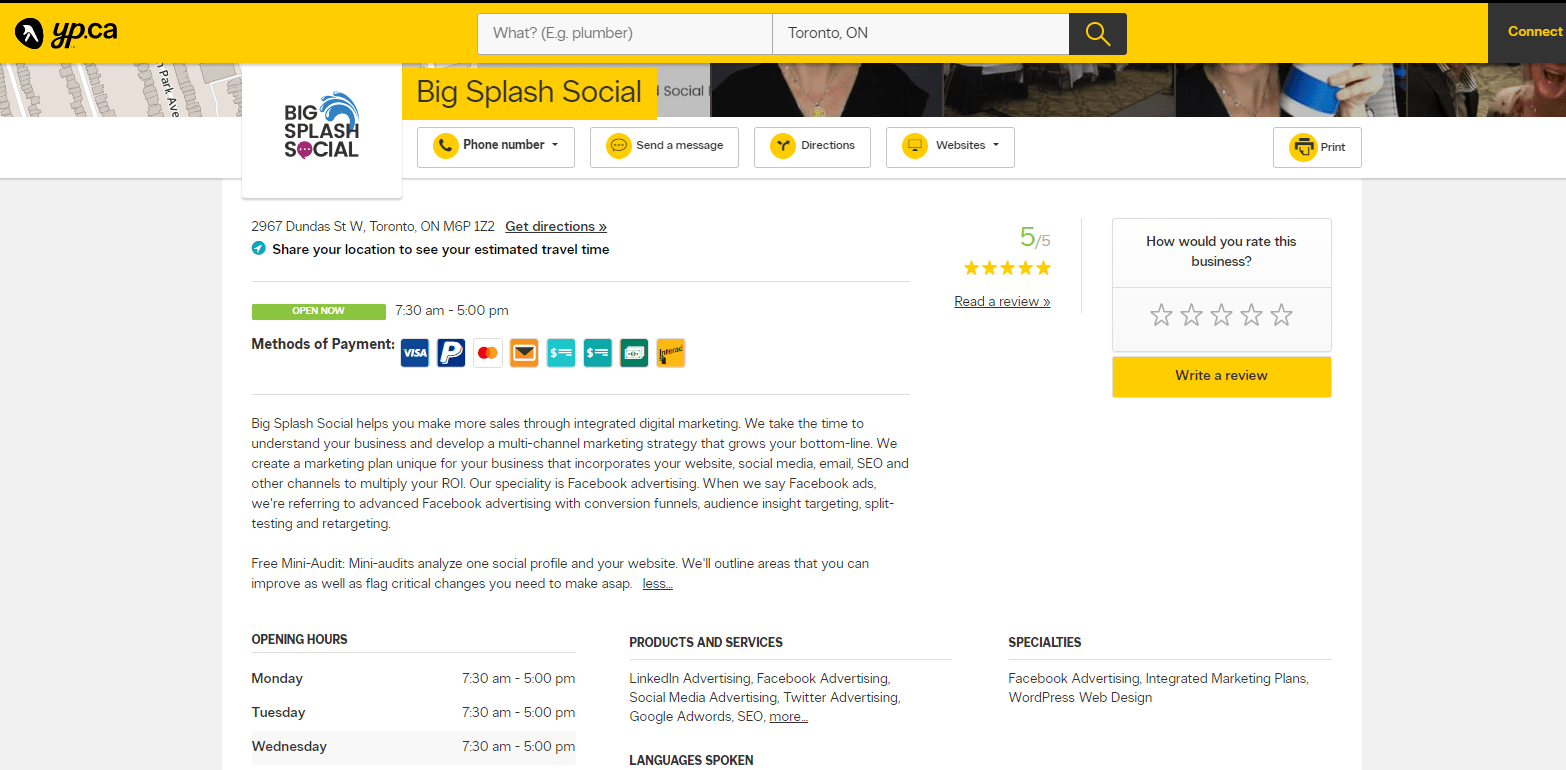
Task: Click the PayPal payment icon
Action: tap(451, 353)
